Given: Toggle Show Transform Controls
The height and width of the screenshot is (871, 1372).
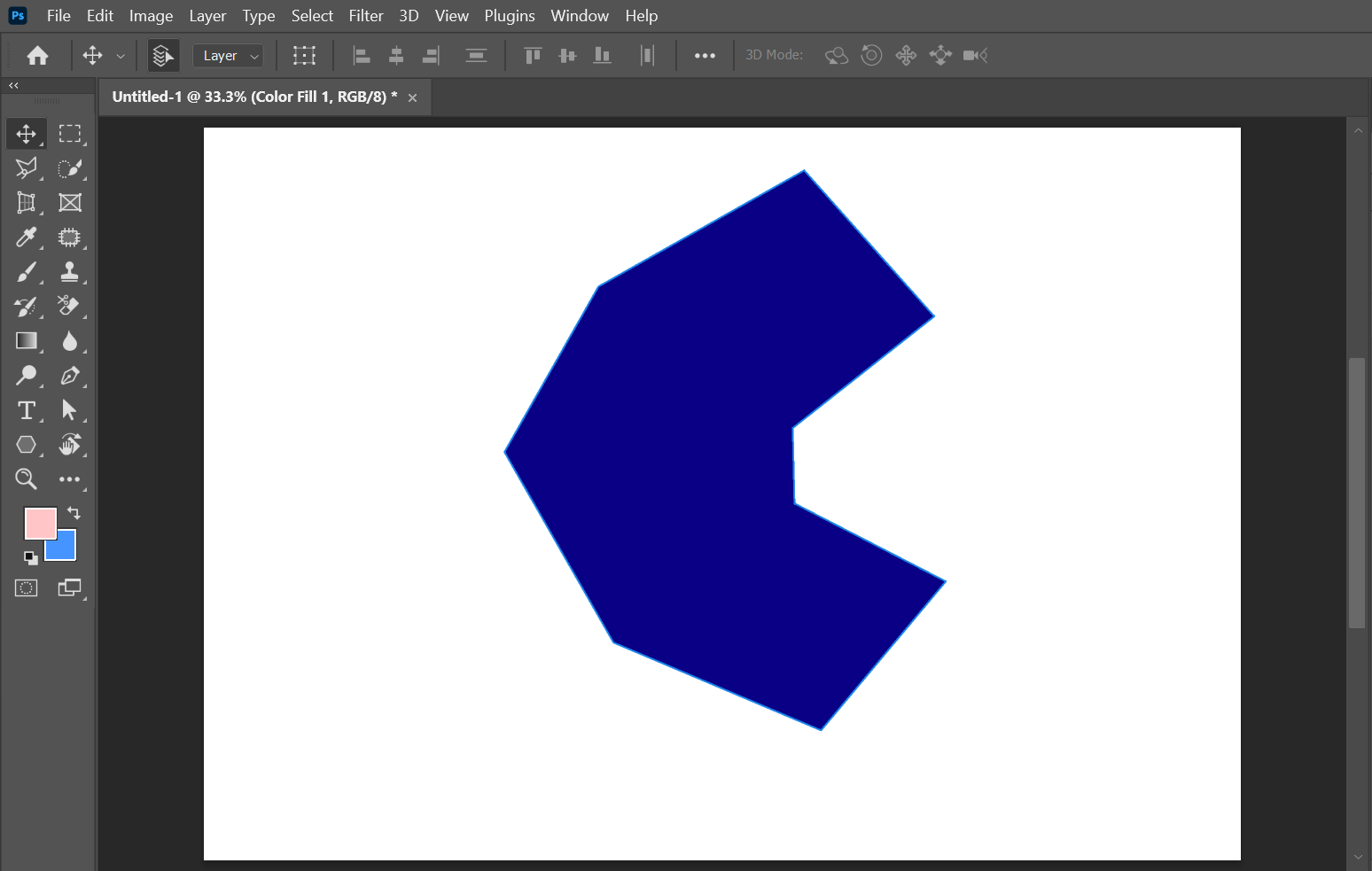Looking at the screenshot, I should 304,56.
